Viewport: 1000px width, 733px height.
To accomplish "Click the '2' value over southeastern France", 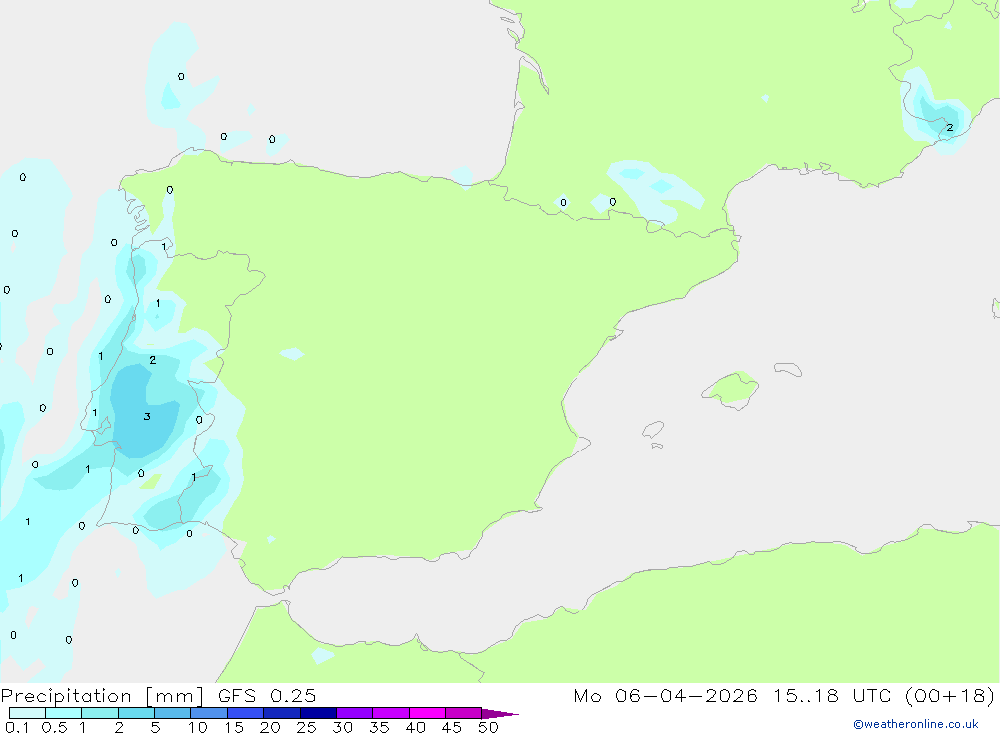I will point(950,128).
